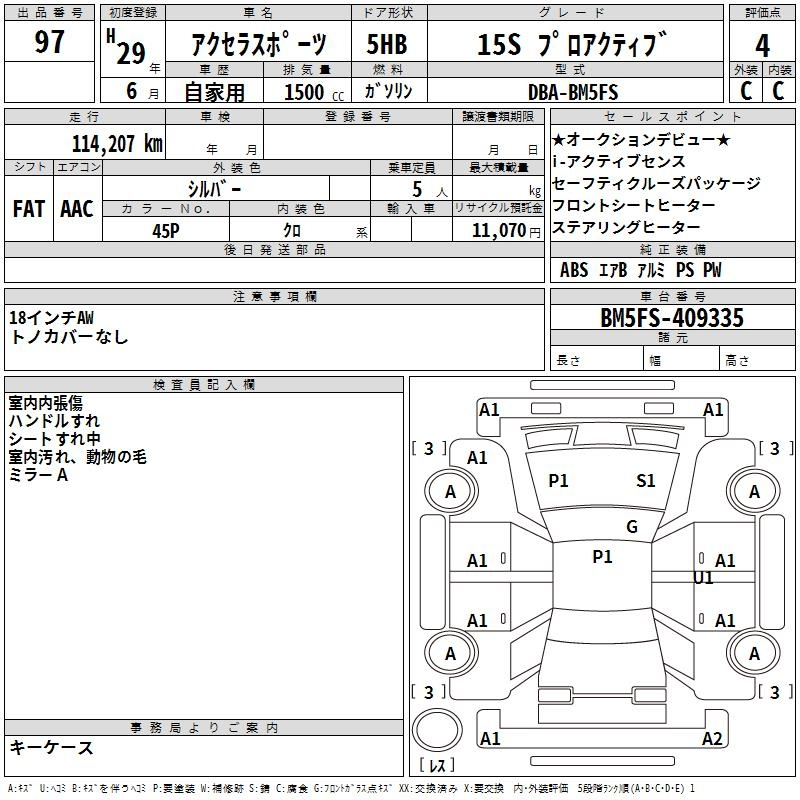The height and width of the screenshot is (800, 800).
Task: Click the キーケース office notice text
Action: pyautogui.click(x=51, y=748)
